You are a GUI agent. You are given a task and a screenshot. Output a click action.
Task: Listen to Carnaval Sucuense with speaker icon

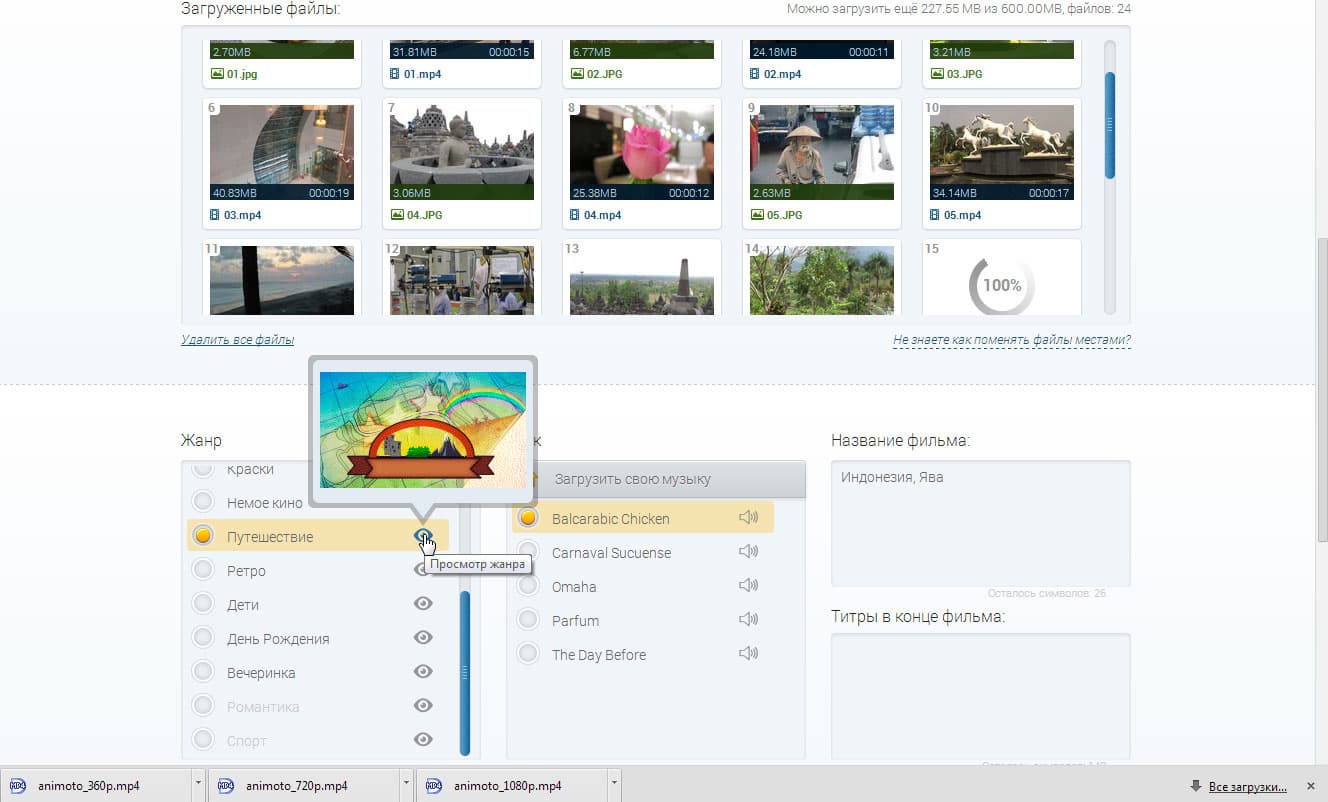(x=748, y=552)
